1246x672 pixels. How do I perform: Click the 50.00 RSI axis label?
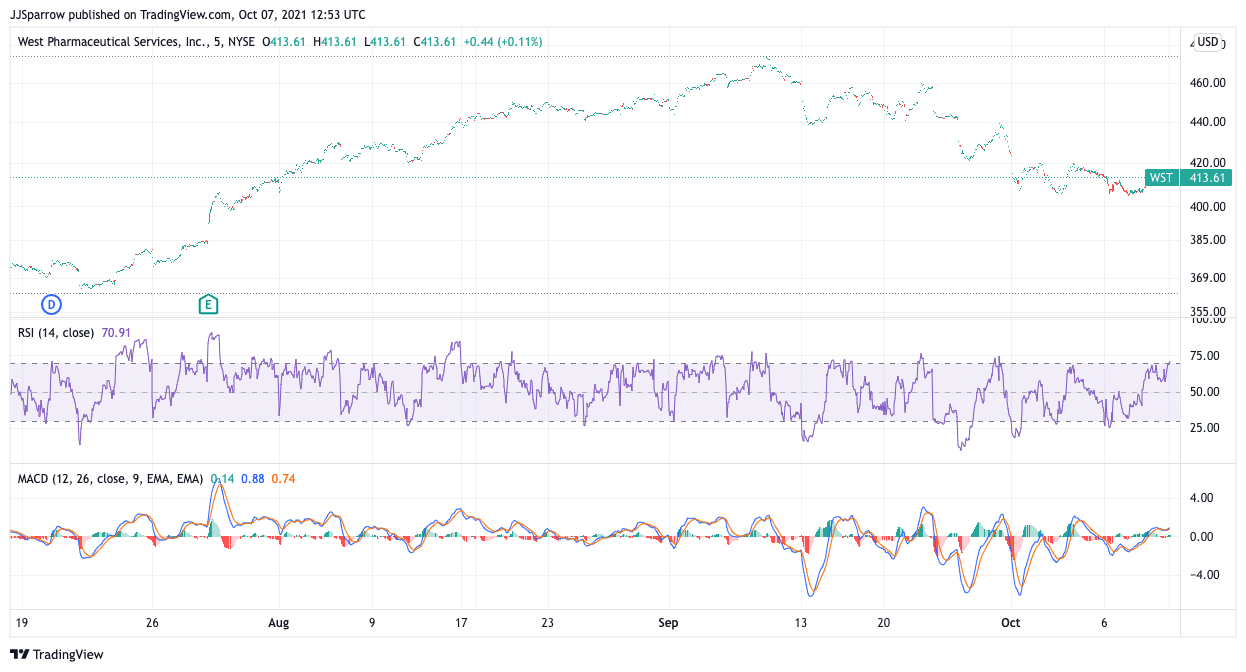tap(1206, 392)
